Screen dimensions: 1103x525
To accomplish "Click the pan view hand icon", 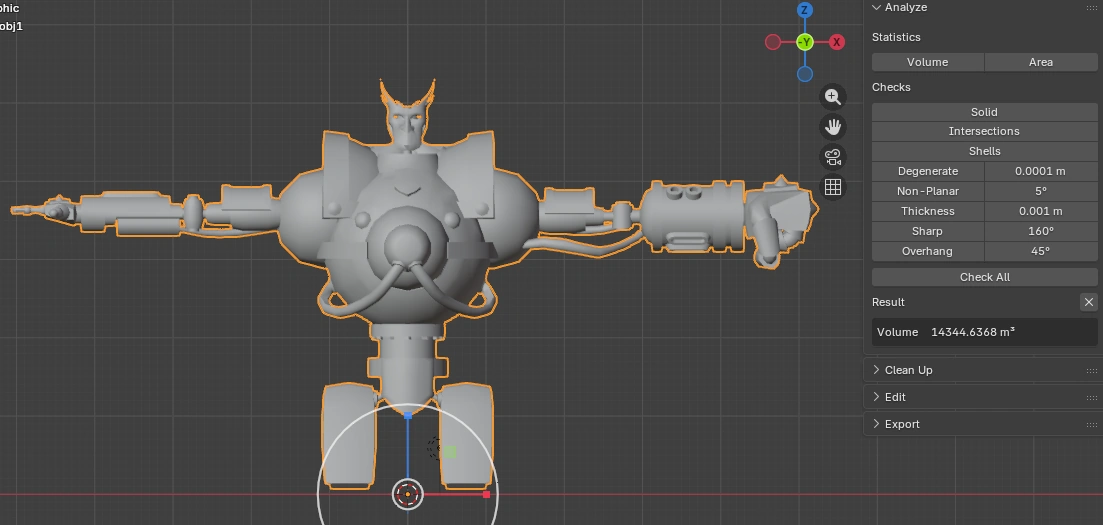I will click(833, 127).
